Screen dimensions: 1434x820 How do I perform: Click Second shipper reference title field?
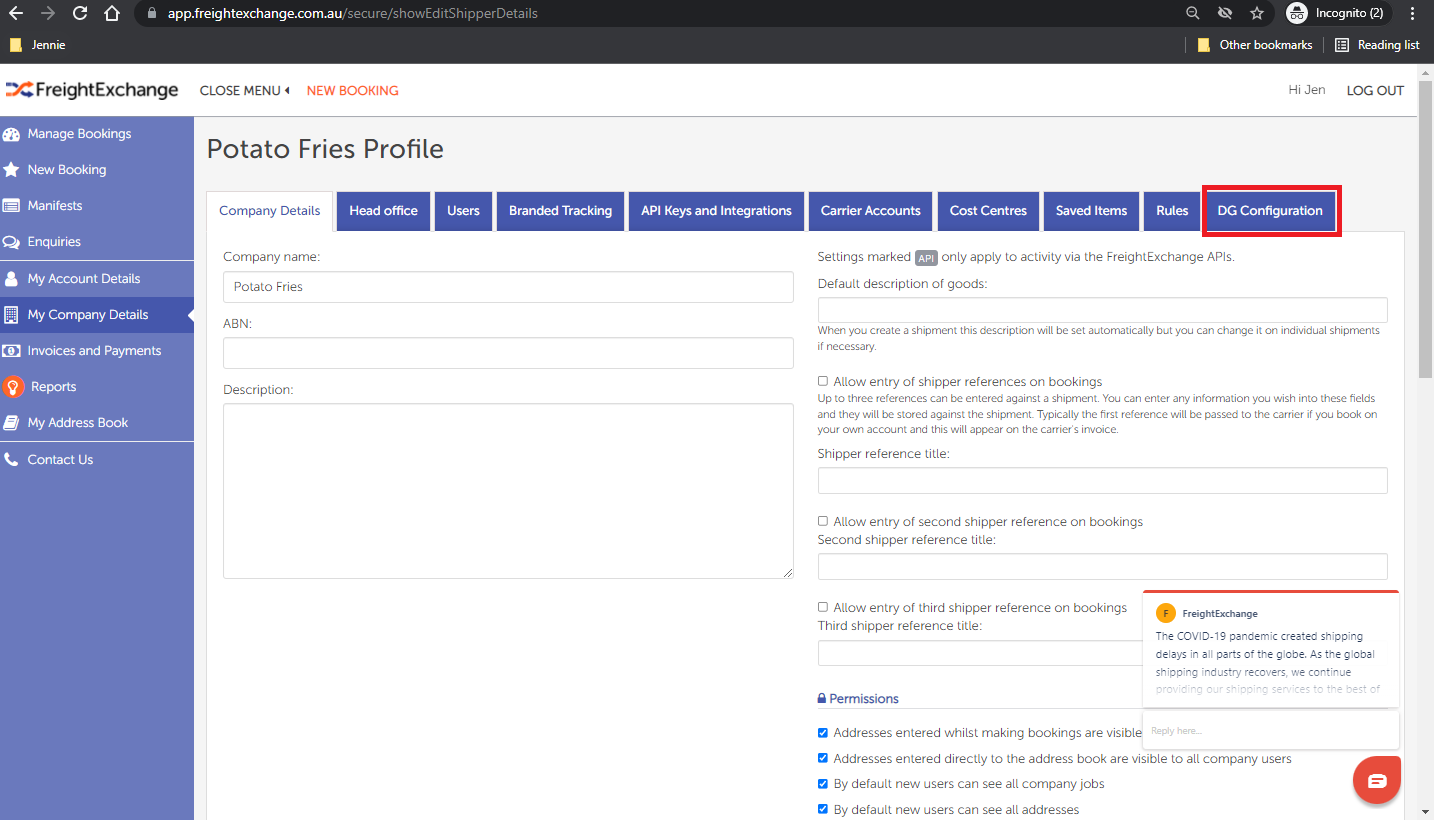tap(1103, 566)
